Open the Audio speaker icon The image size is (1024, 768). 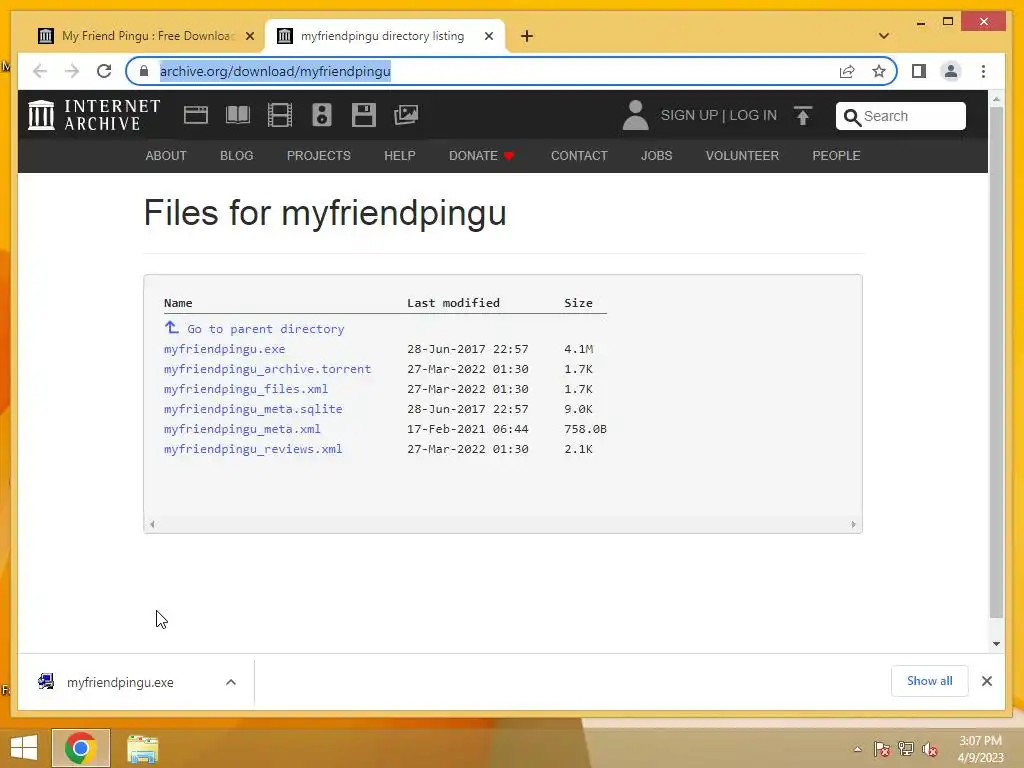tap(321, 115)
